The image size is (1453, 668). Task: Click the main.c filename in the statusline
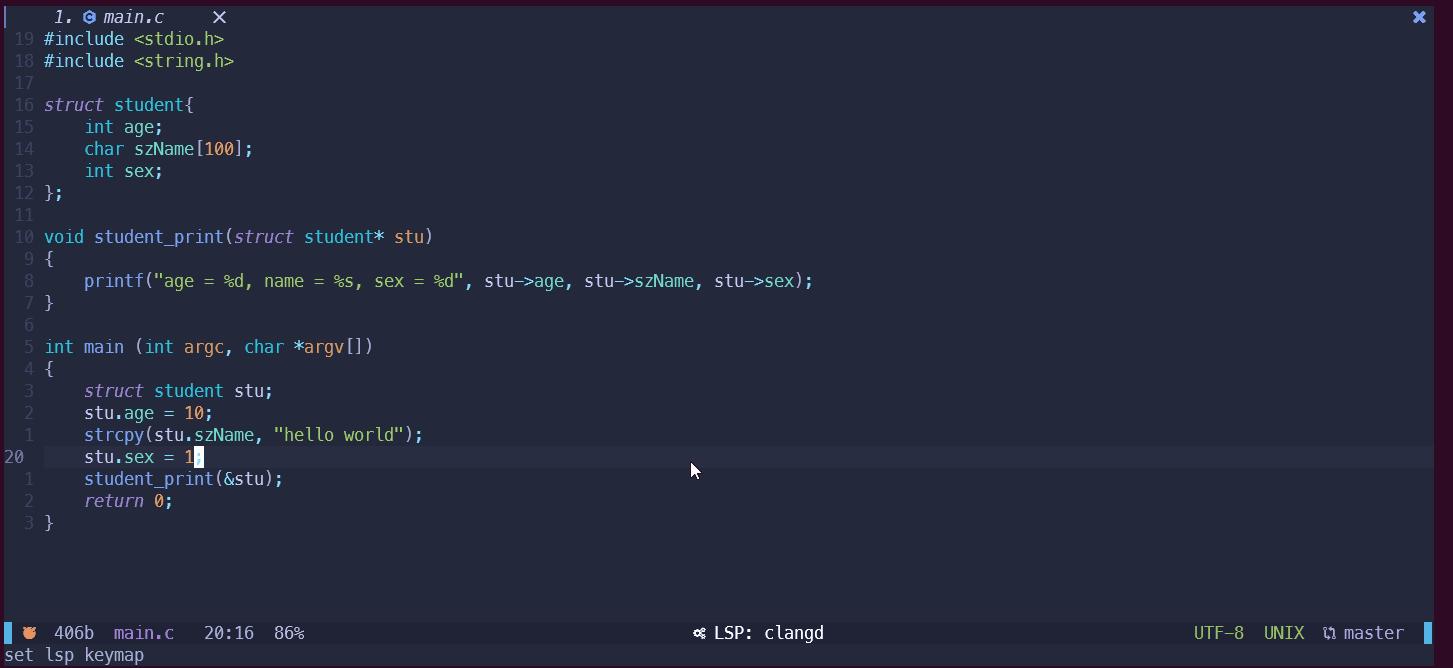pos(144,633)
